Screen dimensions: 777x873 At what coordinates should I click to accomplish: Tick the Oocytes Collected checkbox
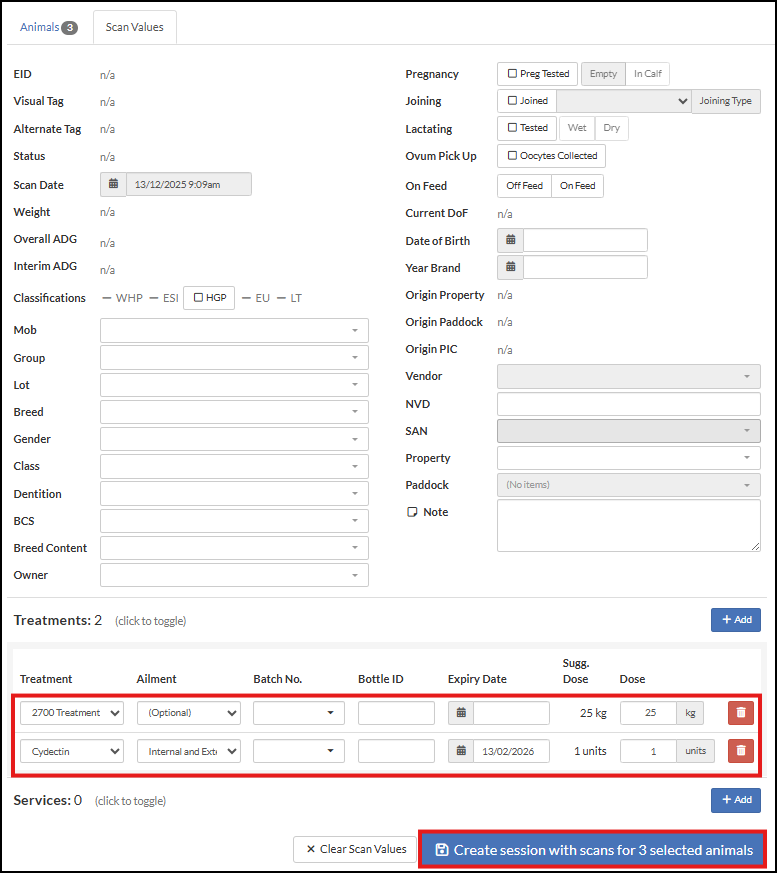tap(513, 156)
